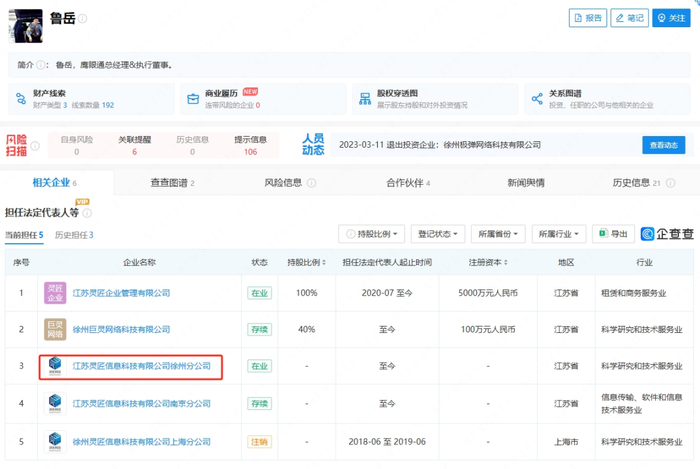Select 历史担任 3 sub-tab
Image resolution: width=700 pixels, height=469 pixels.
click(x=74, y=235)
